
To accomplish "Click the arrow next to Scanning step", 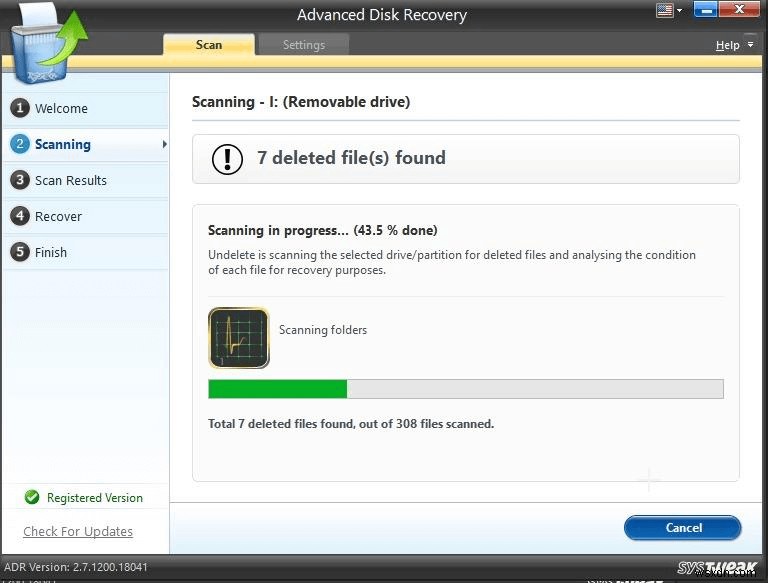I will point(165,144).
